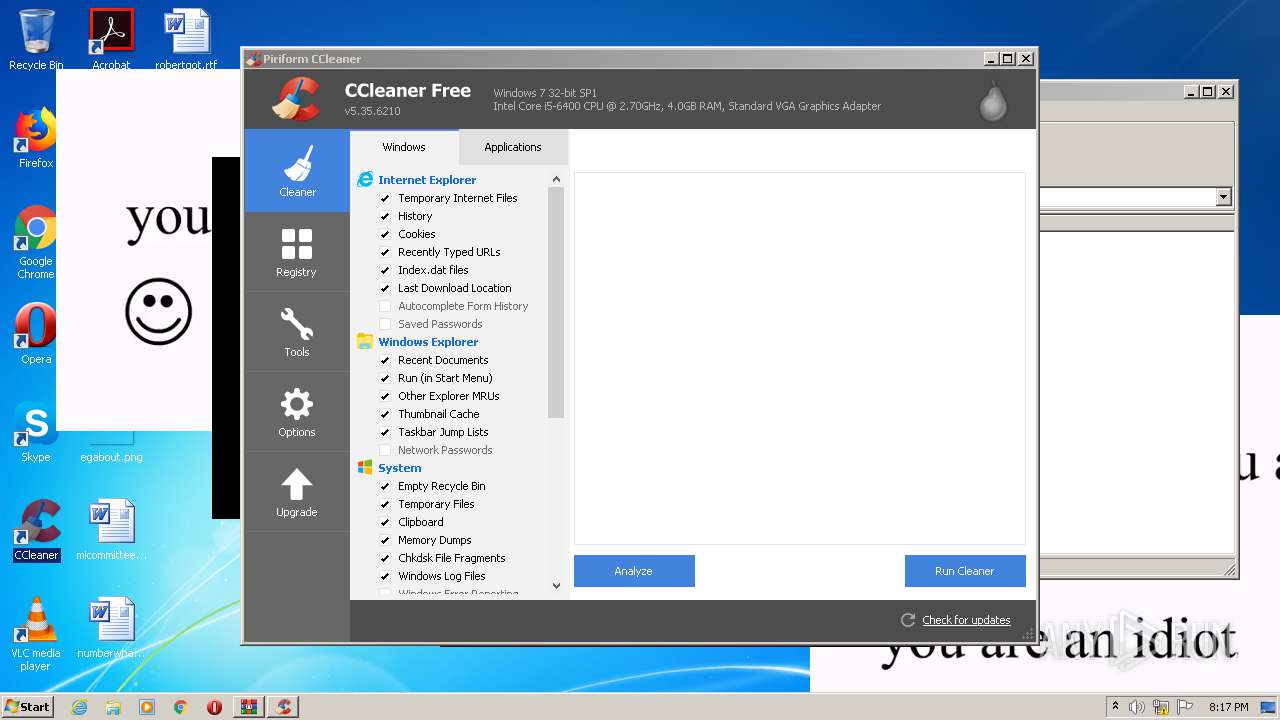Enable Saved Passwords checkbox
This screenshot has width=1280, height=720.
tap(385, 324)
